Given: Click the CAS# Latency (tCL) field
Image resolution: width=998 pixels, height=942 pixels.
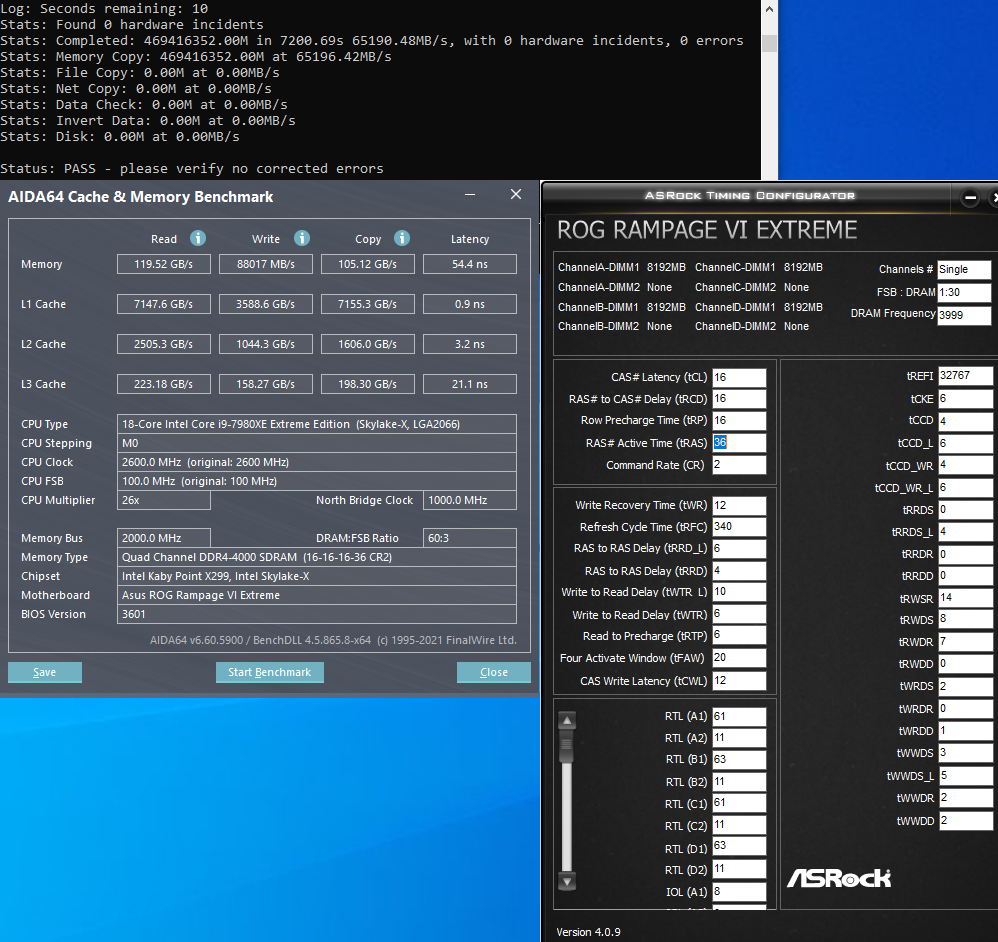Looking at the screenshot, I should coord(739,377).
